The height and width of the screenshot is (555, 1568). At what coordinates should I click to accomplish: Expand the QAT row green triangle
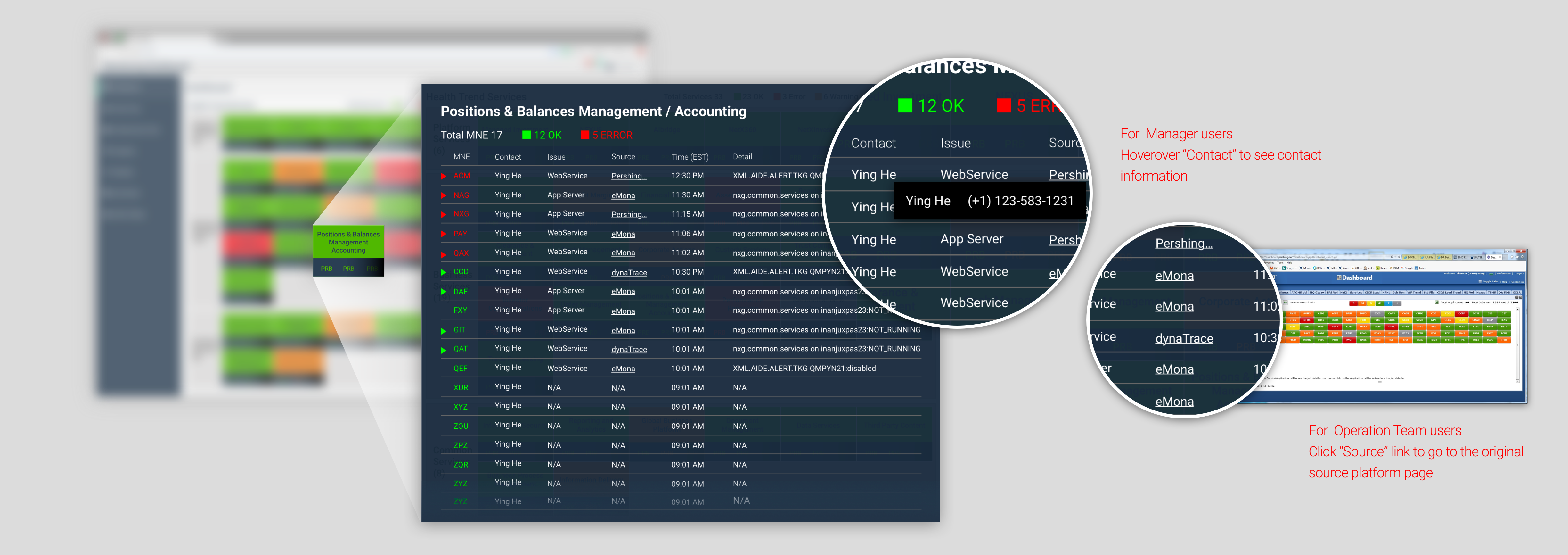click(x=444, y=350)
